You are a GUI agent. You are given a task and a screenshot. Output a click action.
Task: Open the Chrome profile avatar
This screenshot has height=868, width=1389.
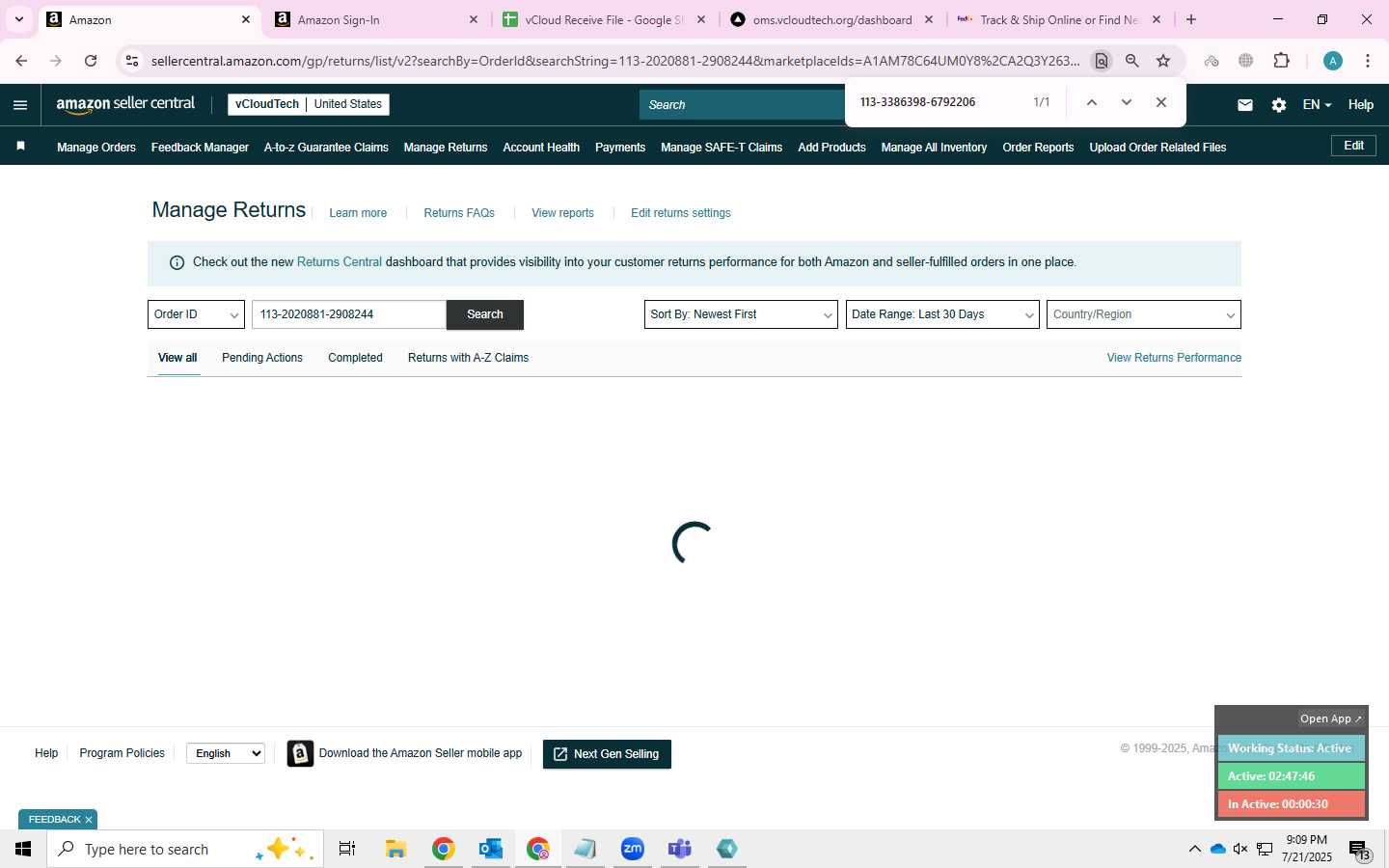1333,61
